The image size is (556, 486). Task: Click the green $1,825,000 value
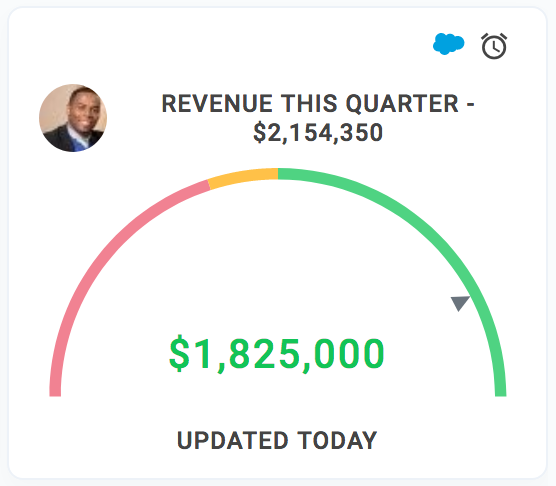(x=277, y=354)
